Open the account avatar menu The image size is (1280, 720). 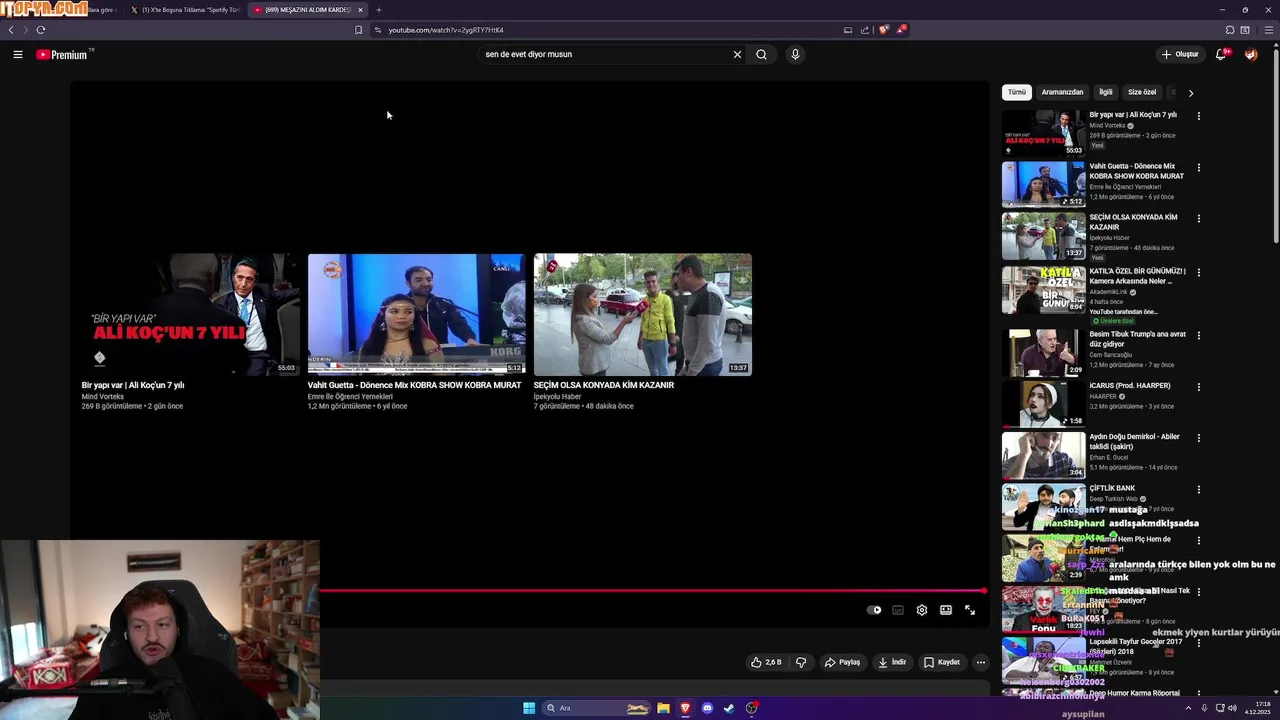[1251, 54]
